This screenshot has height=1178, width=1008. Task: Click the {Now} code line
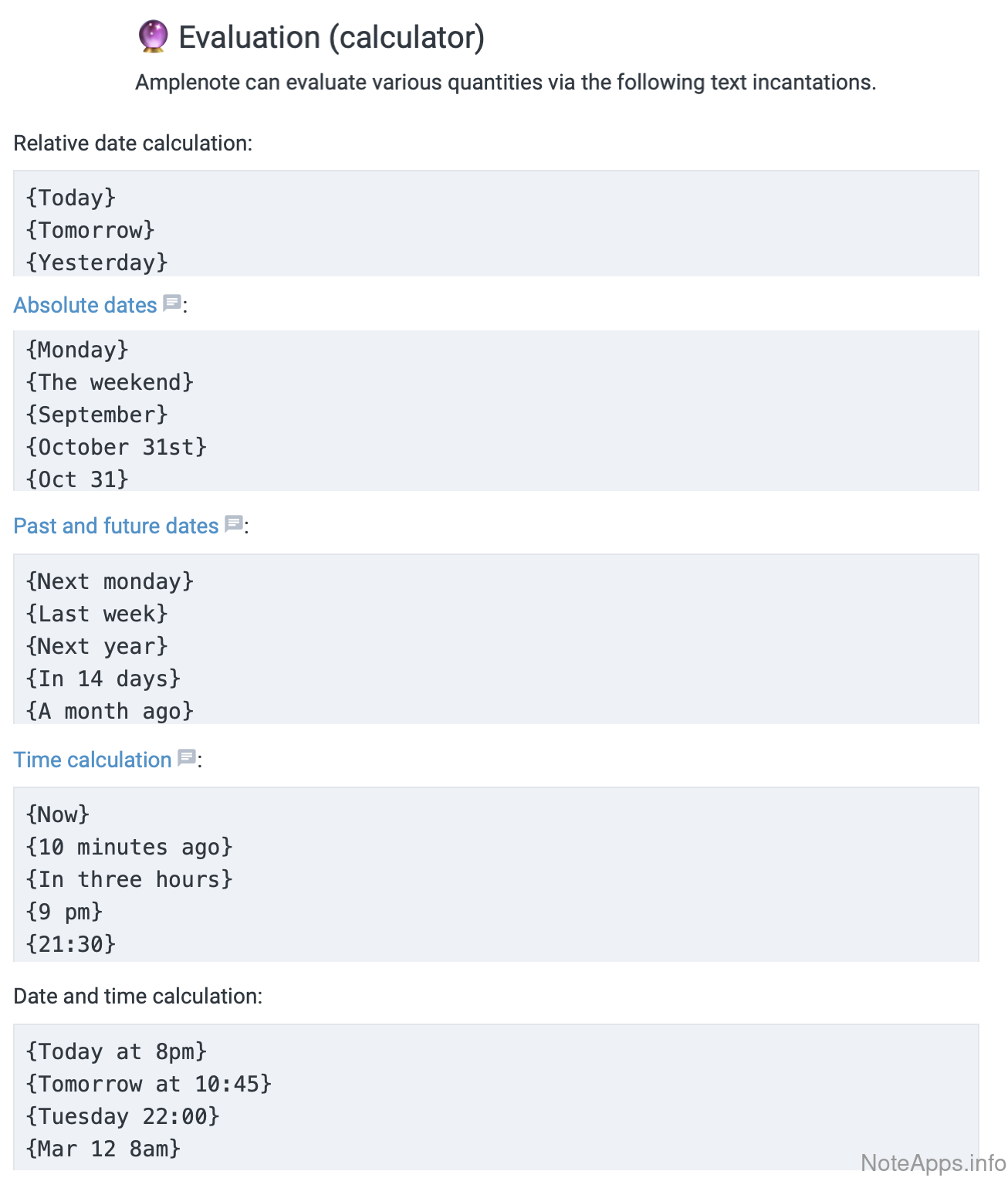pos(58,814)
